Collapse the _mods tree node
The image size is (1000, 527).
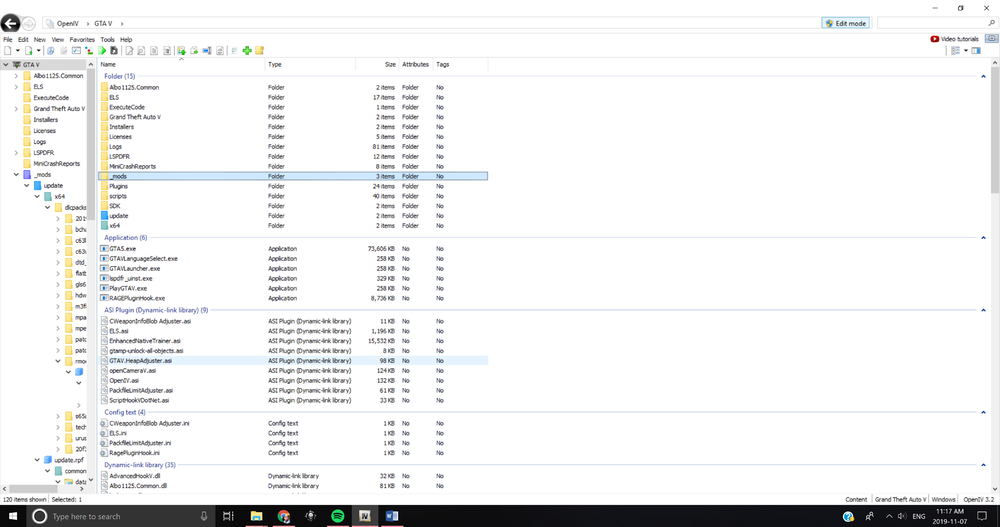(16, 174)
